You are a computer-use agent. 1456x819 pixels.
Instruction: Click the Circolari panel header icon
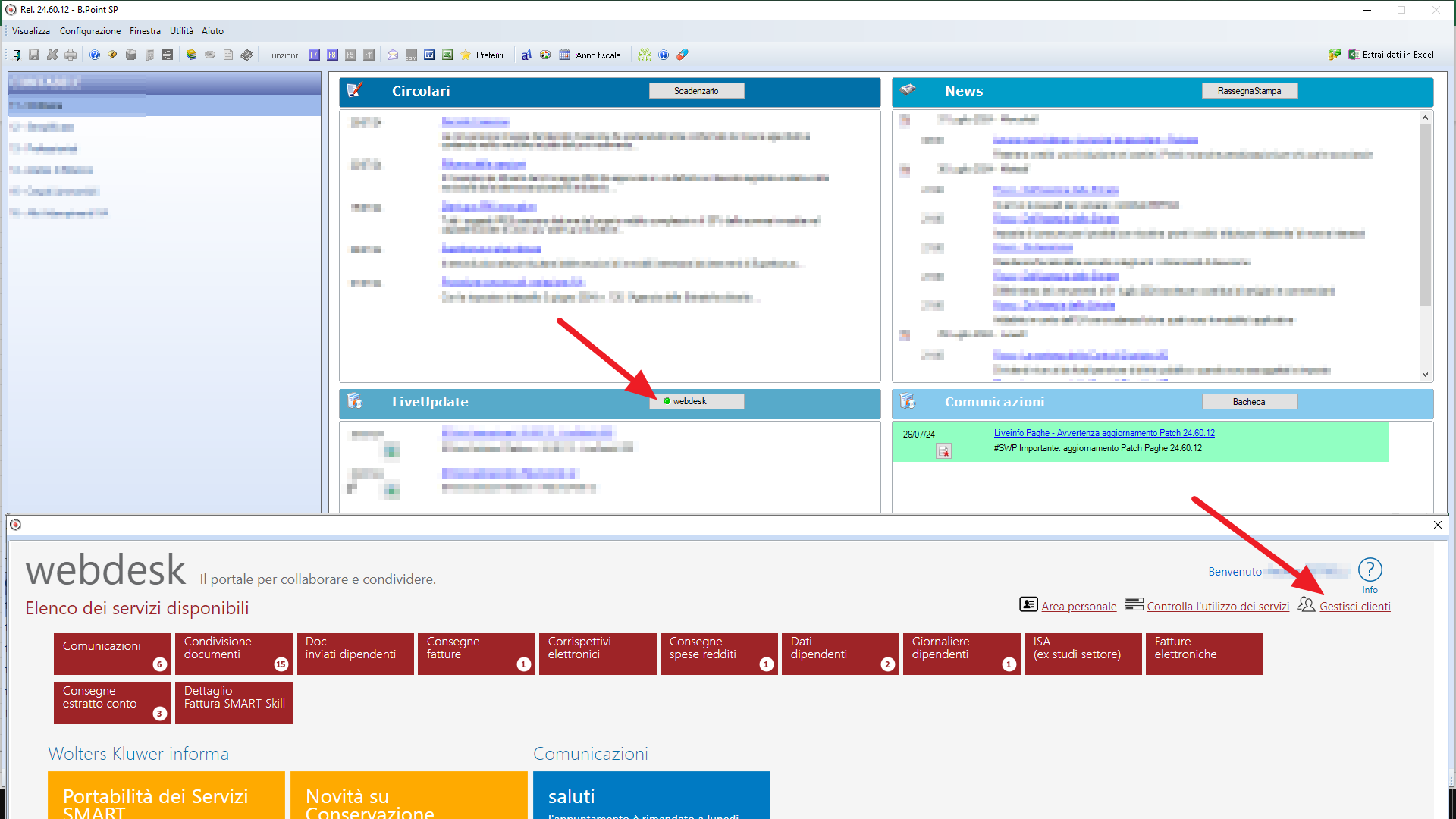pos(355,90)
